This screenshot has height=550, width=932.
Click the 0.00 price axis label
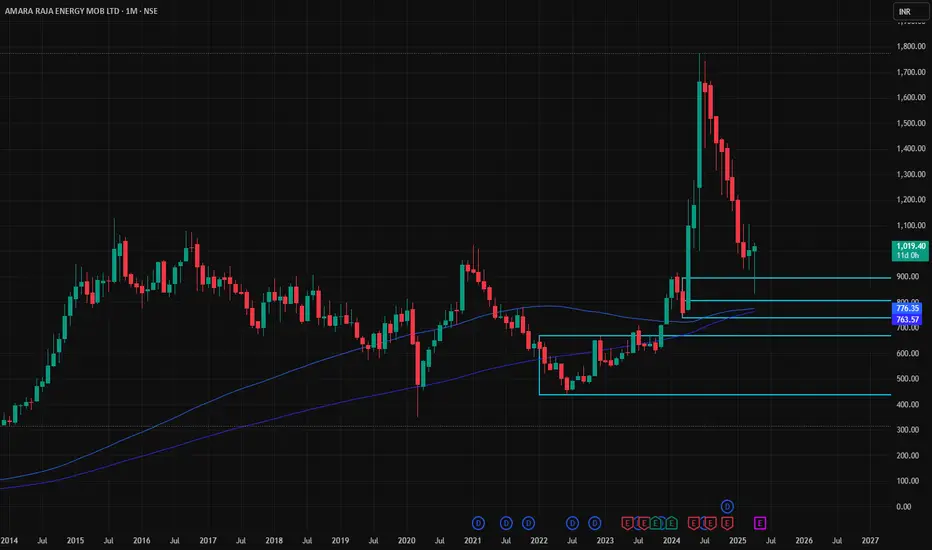tap(903, 507)
